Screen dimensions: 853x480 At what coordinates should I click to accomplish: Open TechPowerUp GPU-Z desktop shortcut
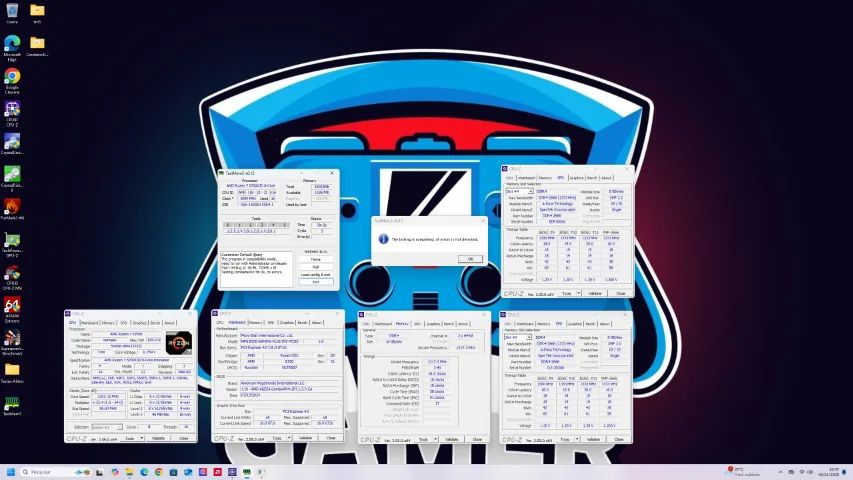coord(12,244)
